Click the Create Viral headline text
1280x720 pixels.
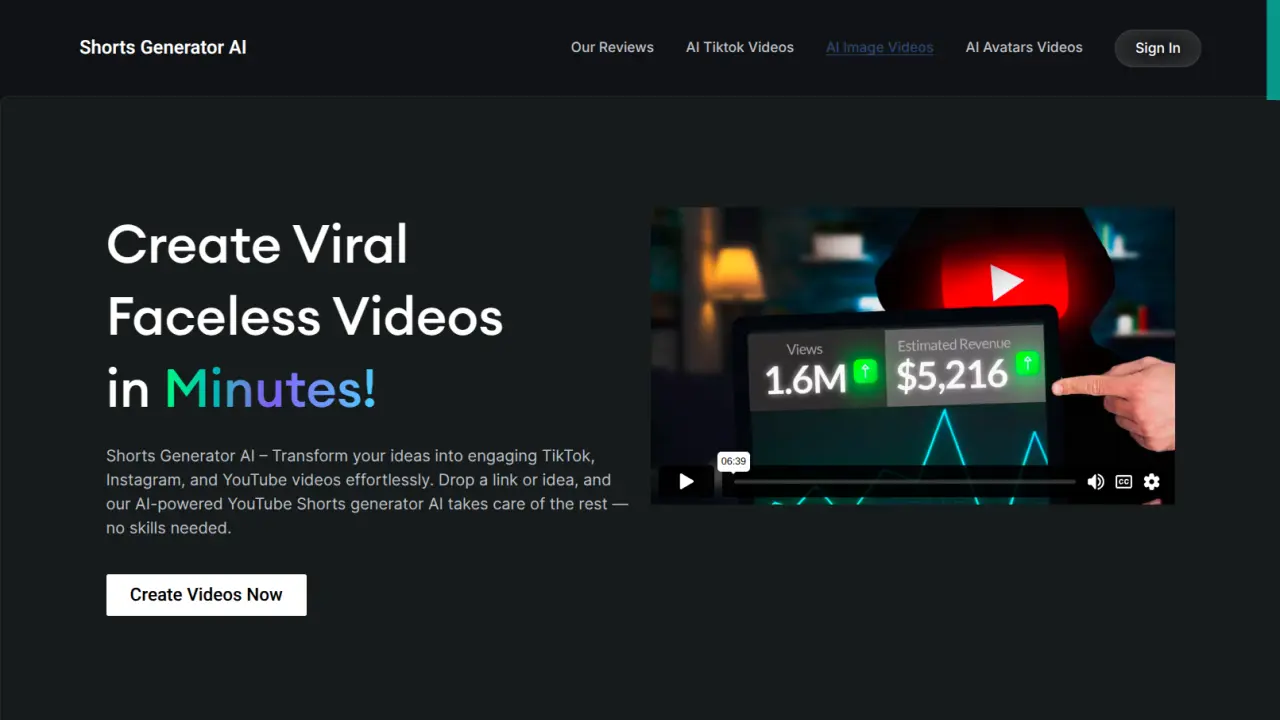point(257,244)
